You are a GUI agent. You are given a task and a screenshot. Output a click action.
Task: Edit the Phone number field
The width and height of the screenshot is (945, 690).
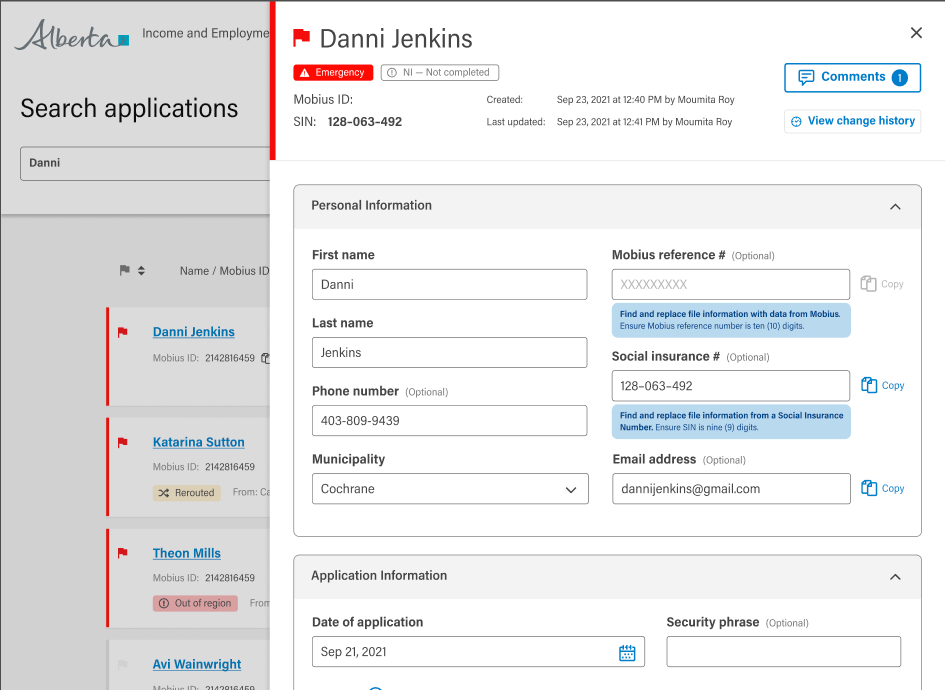point(450,421)
